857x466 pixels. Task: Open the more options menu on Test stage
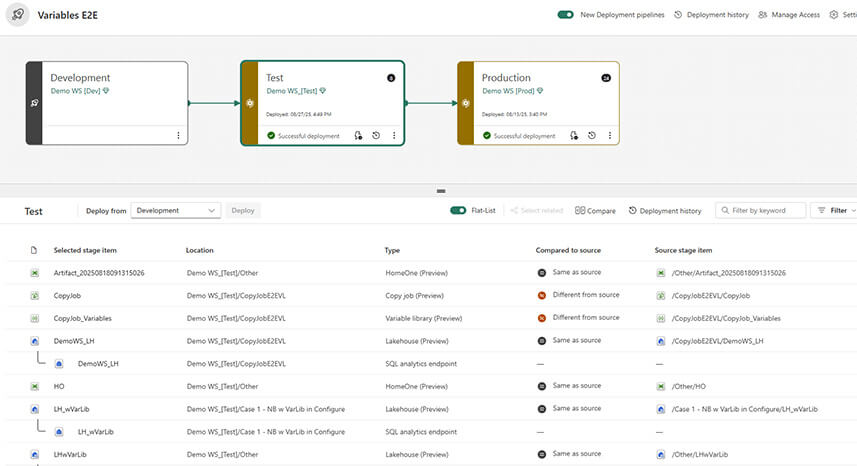(x=394, y=136)
